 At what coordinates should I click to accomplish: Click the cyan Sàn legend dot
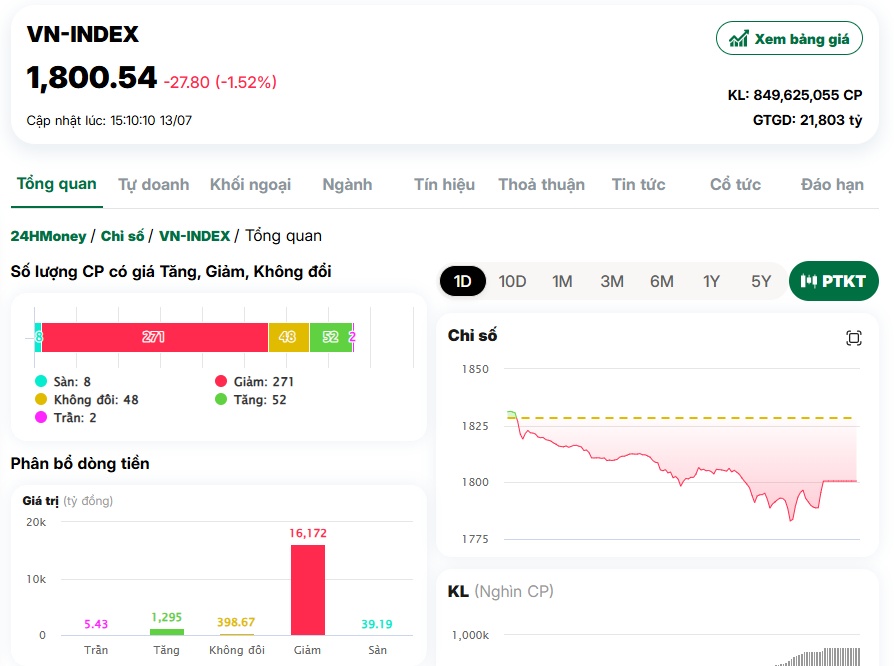pyautogui.click(x=41, y=381)
